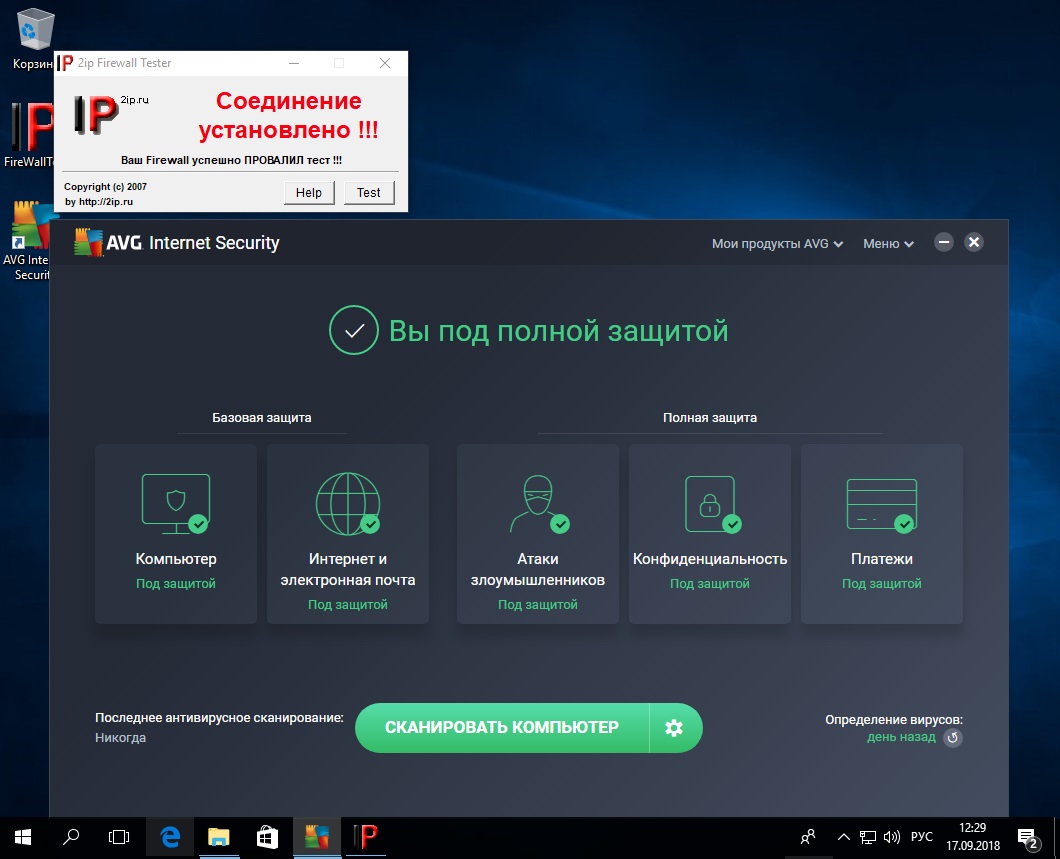Image resolution: width=1060 pixels, height=859 pixels.
Task: Click СКАНИРОВАТЬ КОМПЬЮТЕР button
Action: (502, 728)
